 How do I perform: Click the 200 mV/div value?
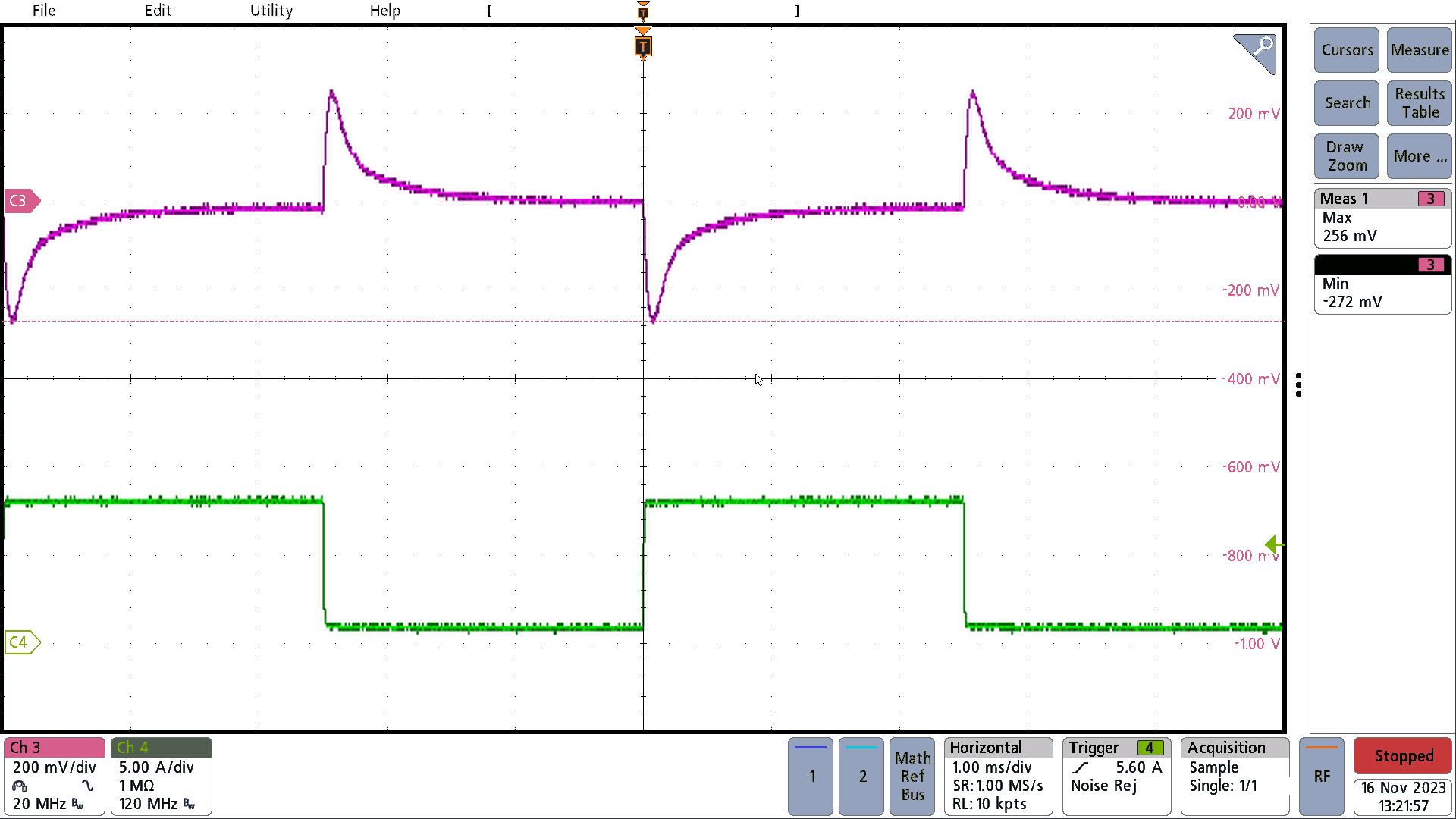tap(54, 767)
